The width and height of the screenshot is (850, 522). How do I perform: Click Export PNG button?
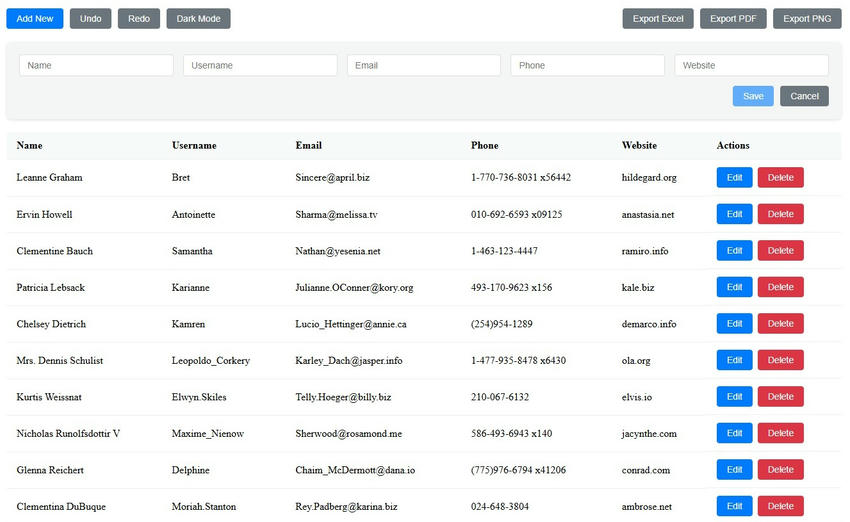[807, 18]
